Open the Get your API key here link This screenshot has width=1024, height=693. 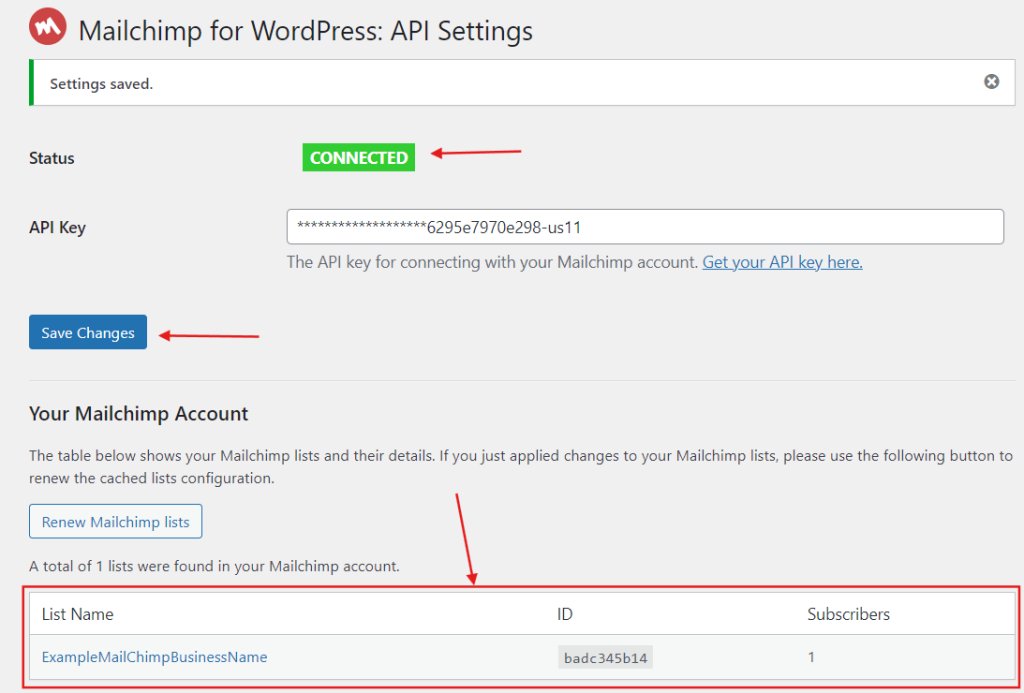tap(782, 262)
